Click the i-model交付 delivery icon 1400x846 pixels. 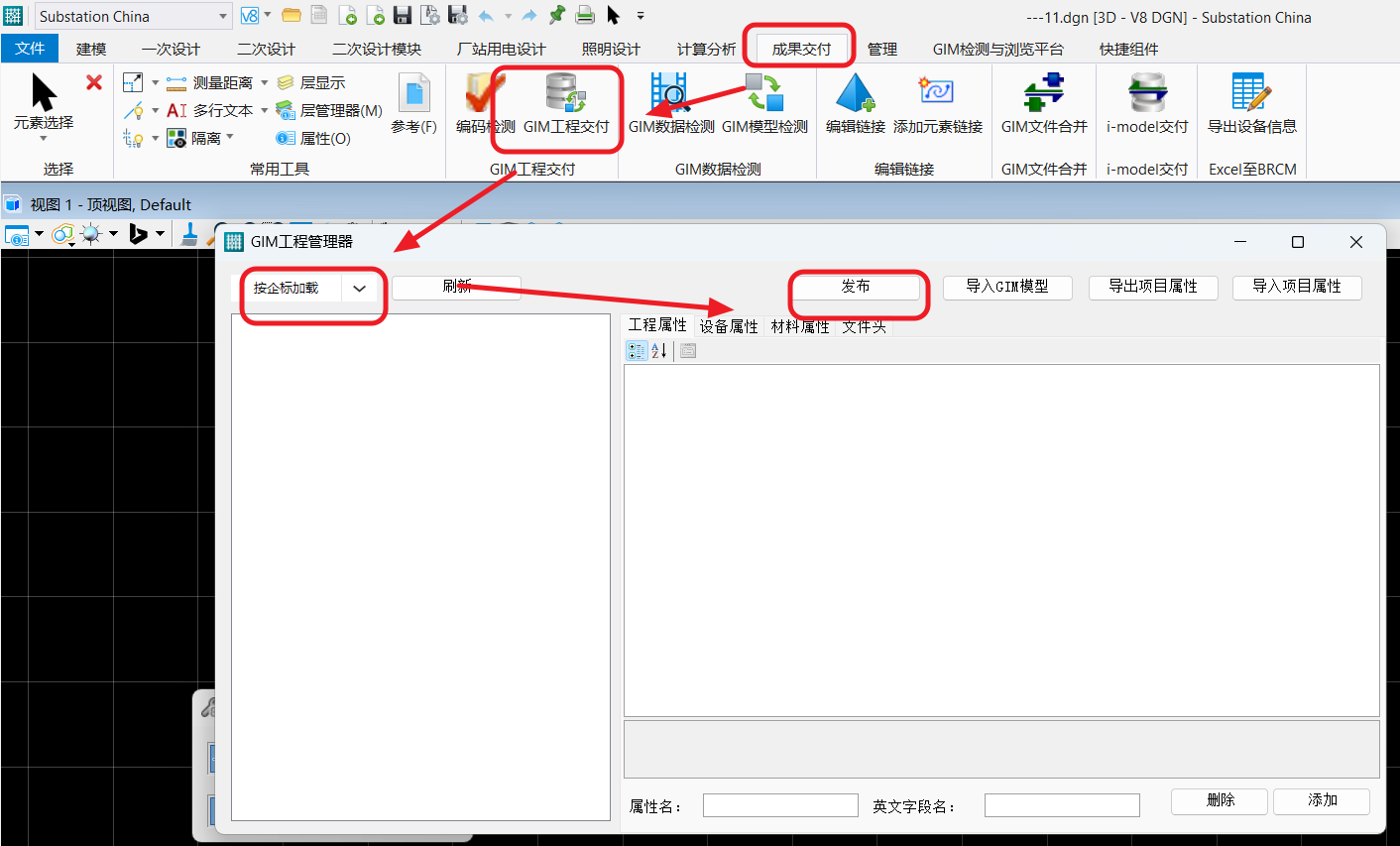[1147, 103]
